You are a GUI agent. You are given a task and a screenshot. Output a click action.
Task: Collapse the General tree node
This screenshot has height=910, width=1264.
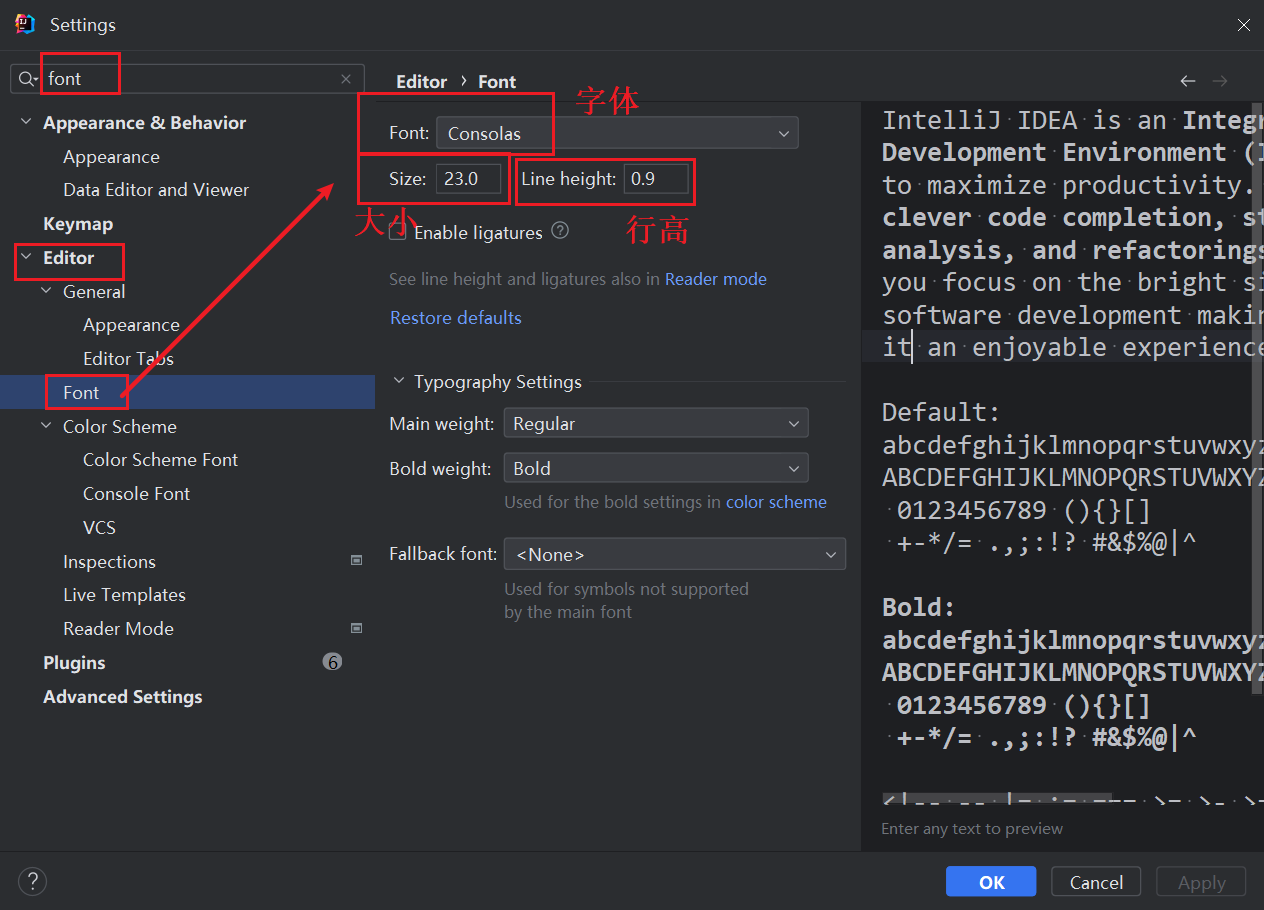pos(46,291)
